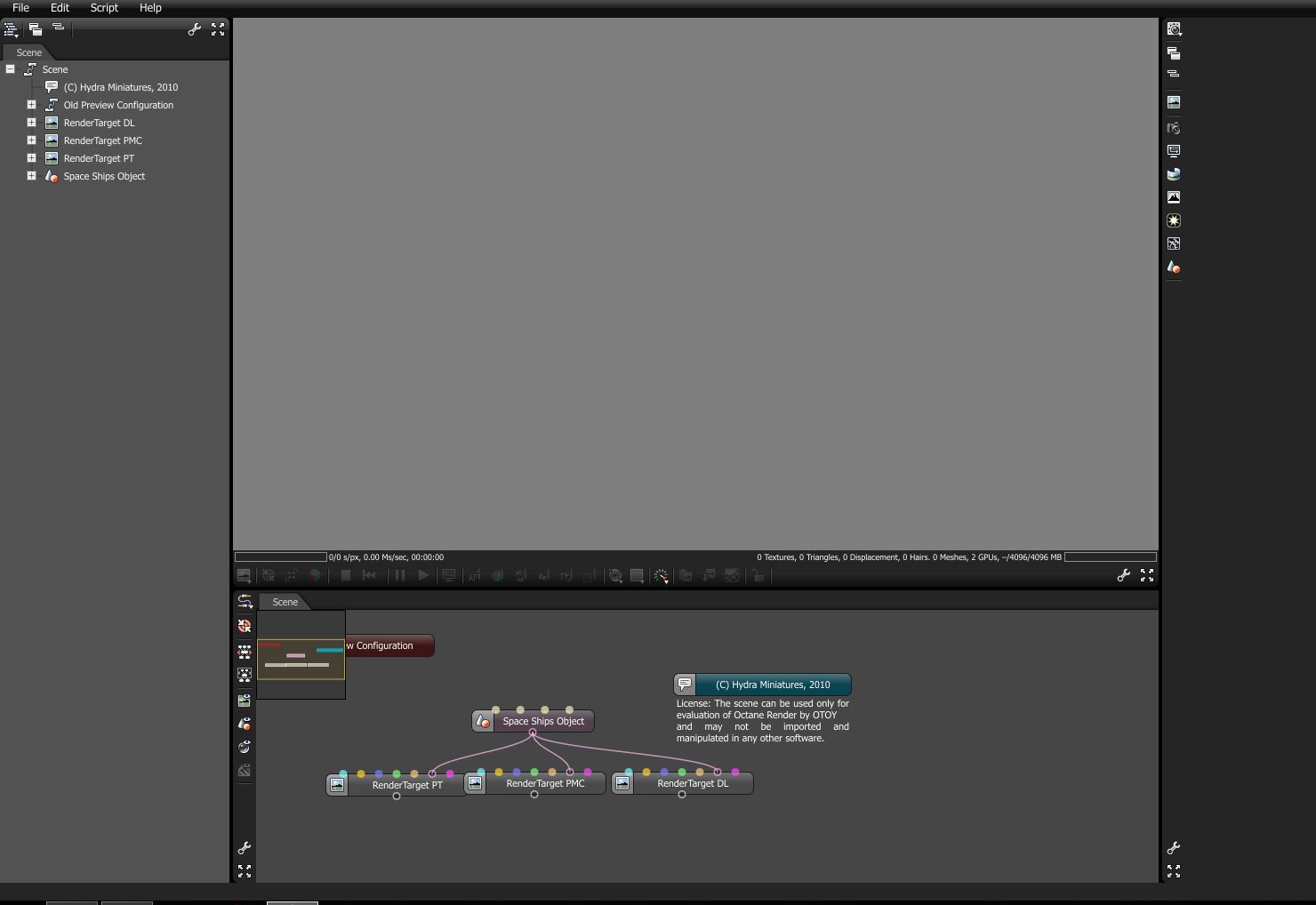Toggle material preview sphere eye icon in node graph toolbar
Viewport: 1316px width, 905px height.
click(245, 748)
